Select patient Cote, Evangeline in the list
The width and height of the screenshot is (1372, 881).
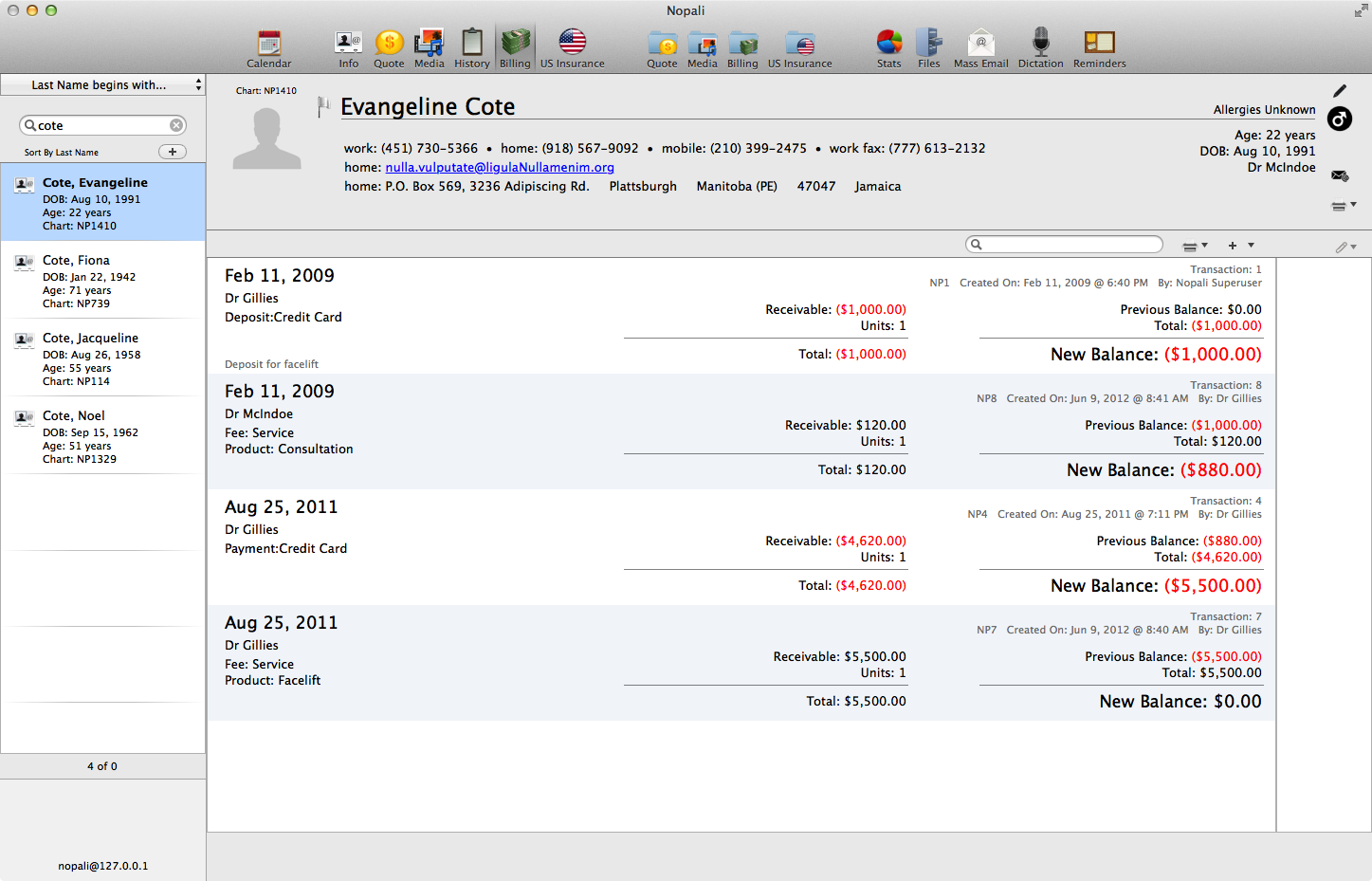[x=102, y=202]
